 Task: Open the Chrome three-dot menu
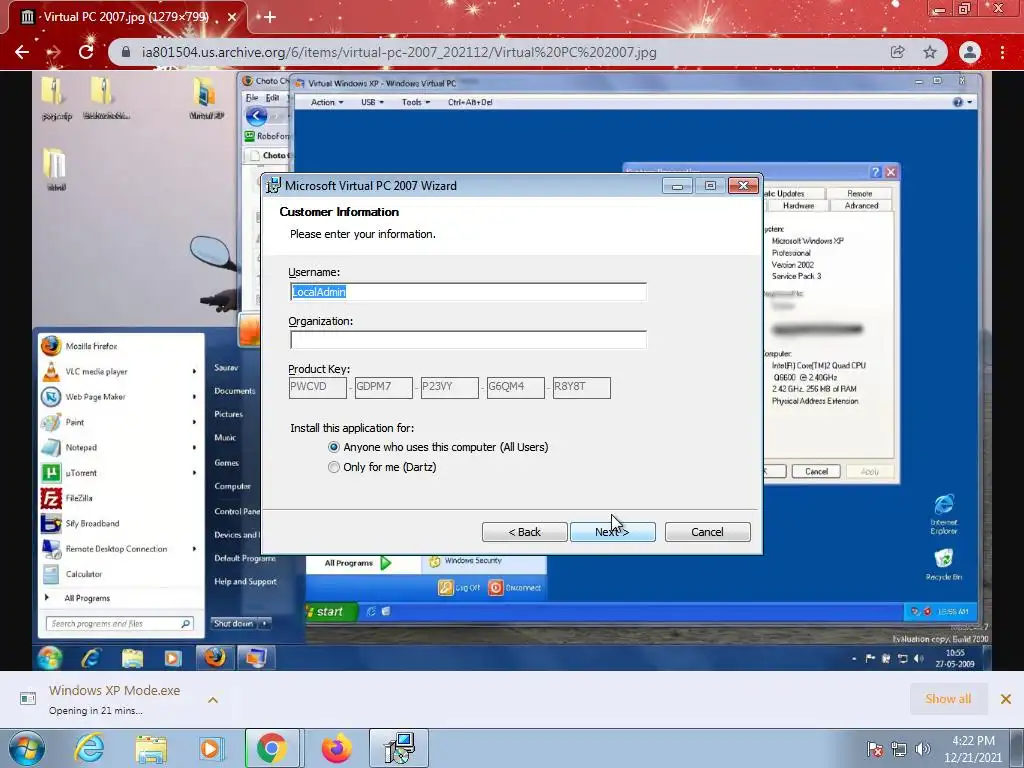pyautogui.click(x=1002, y=52)
